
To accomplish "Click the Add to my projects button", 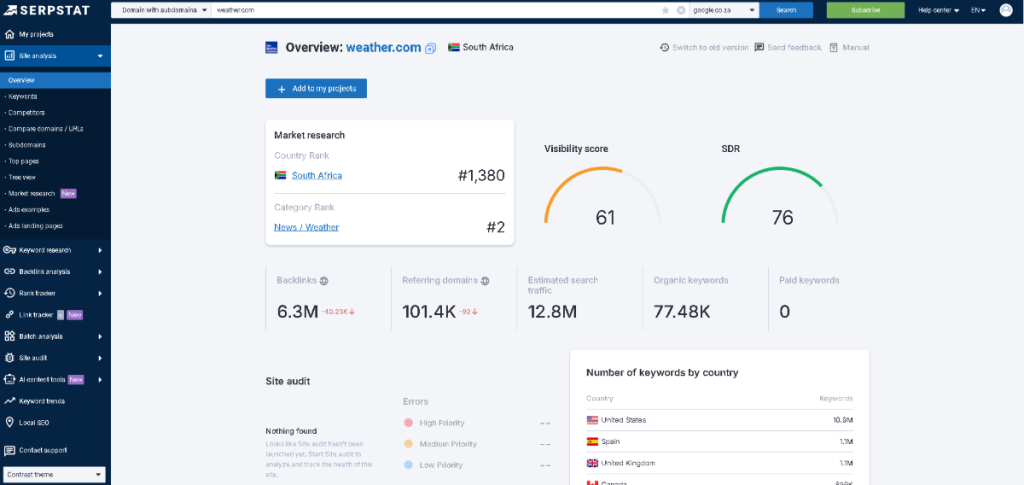I will [316, 89].
